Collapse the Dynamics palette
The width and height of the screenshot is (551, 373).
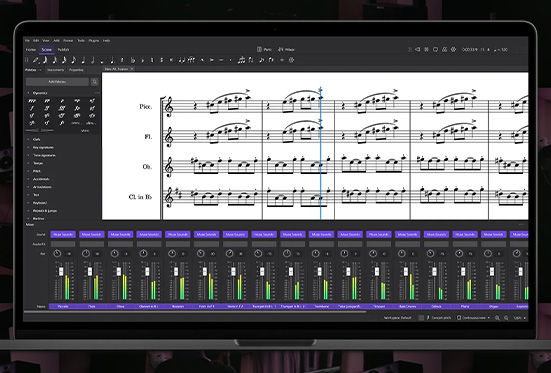[x=28, y=93]
